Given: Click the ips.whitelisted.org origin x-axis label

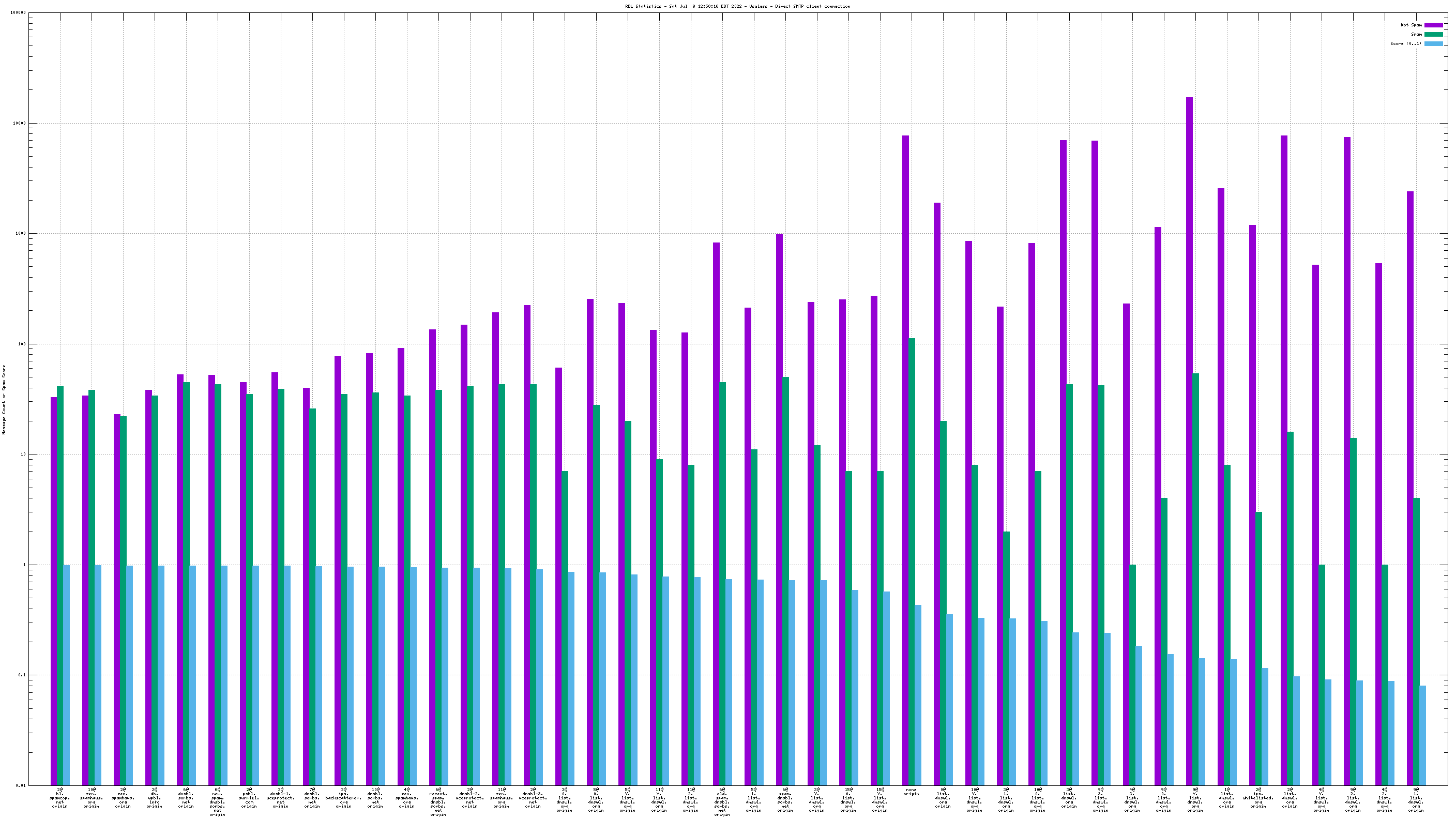Looking at the screenshot, I should coord(1258,797).
